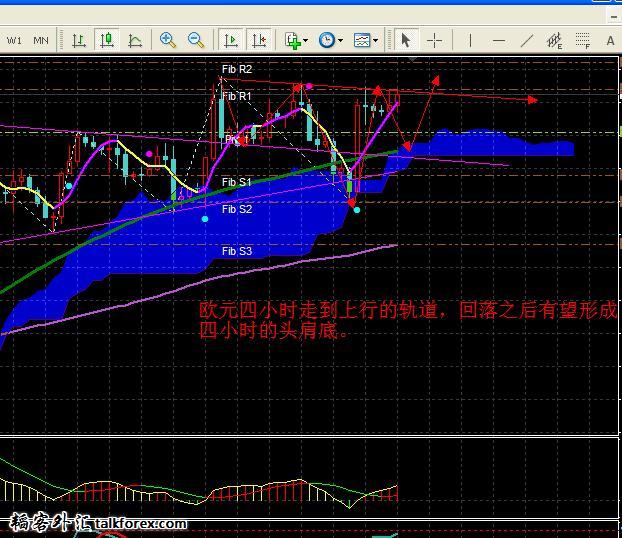Viewport: 622px width, 538px height.
Task: Switch chart to bar chart mode
Action: coord(77,40)
